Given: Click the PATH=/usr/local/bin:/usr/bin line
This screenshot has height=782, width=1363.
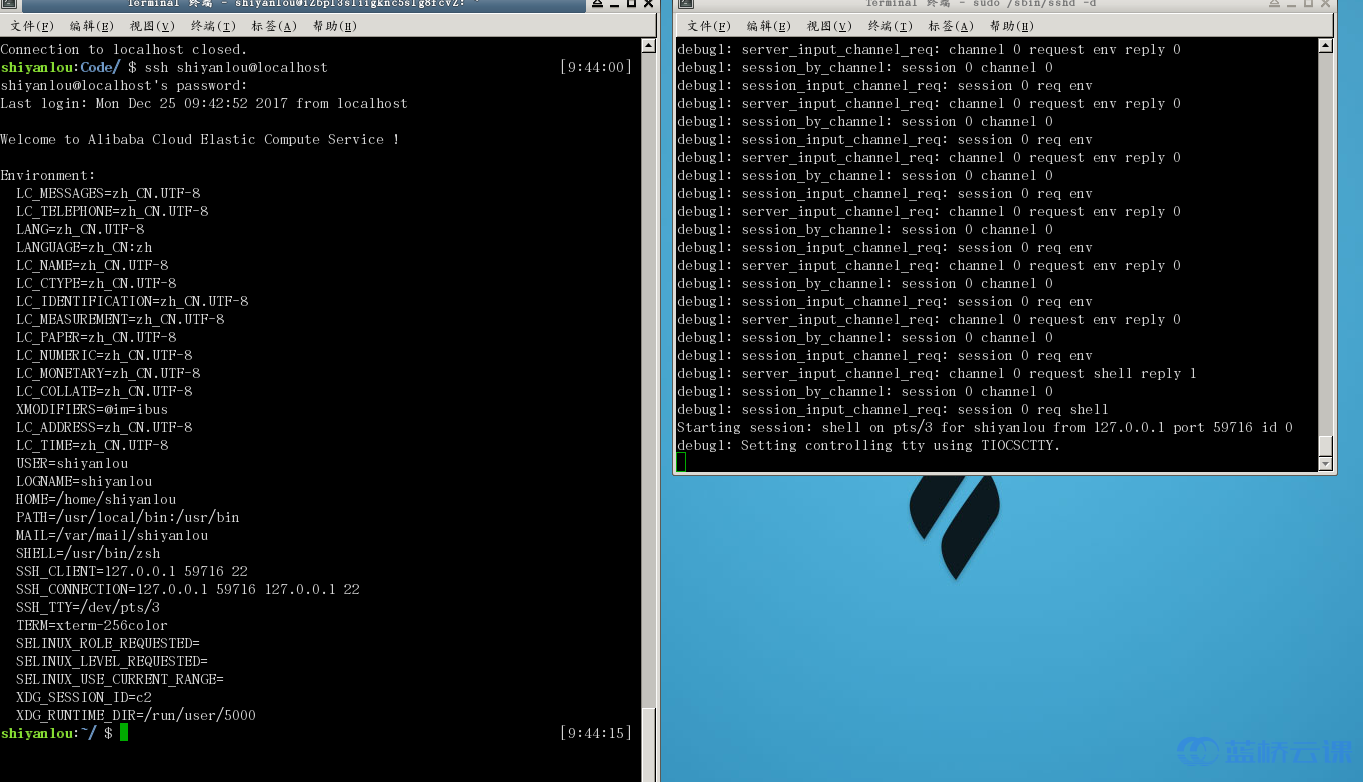Looking at the screenshot, I should [128, 517].
